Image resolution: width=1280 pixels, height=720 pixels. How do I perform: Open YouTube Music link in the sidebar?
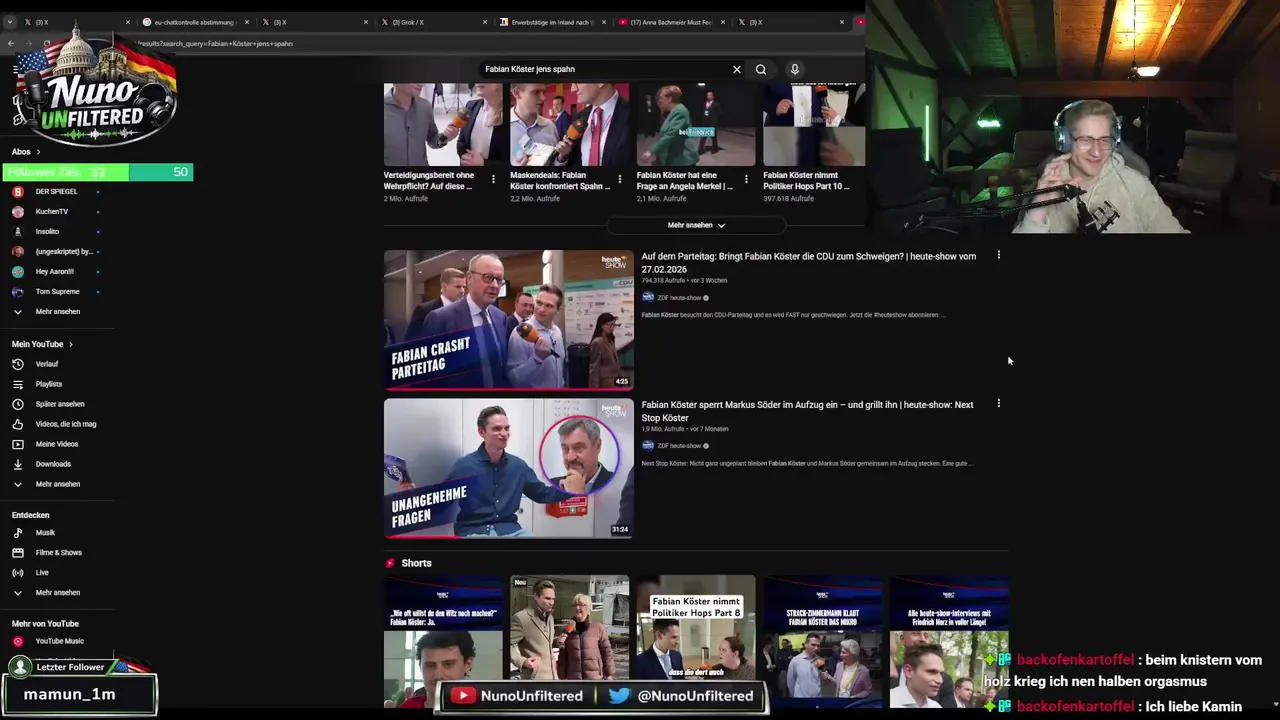click(x=59, y=641)
